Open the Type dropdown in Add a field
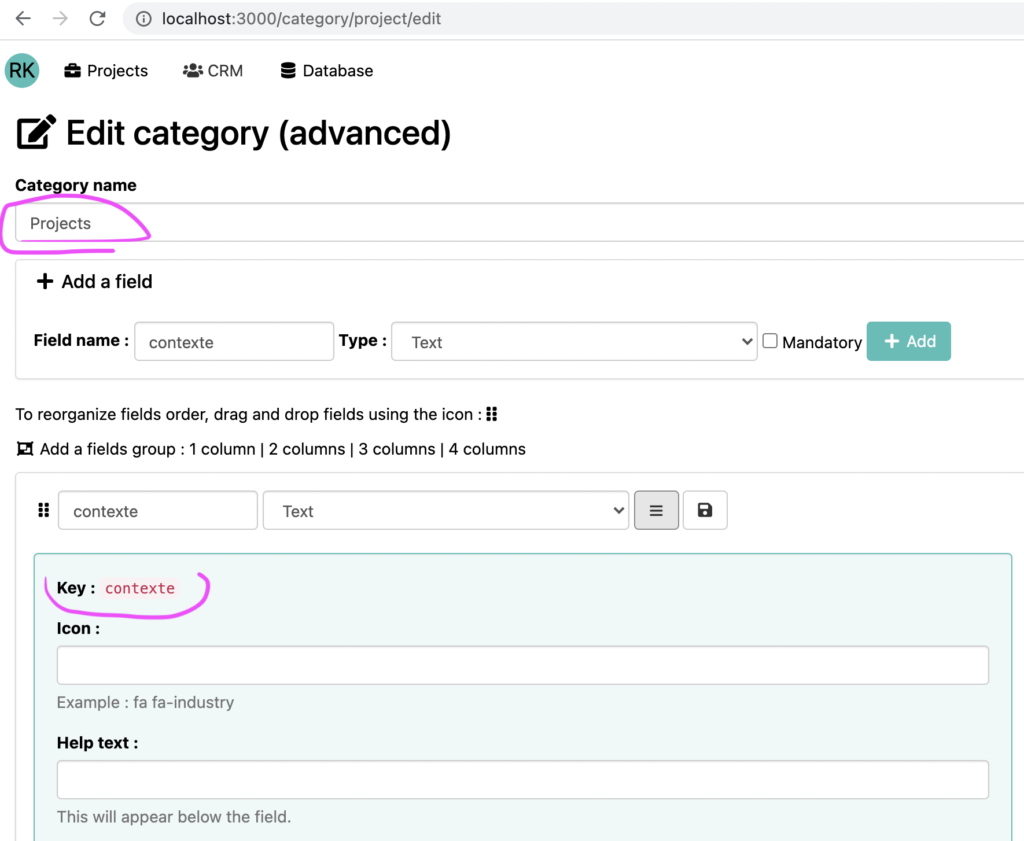This screenshot has width=1024, height=841. click(x=574, y=342)
